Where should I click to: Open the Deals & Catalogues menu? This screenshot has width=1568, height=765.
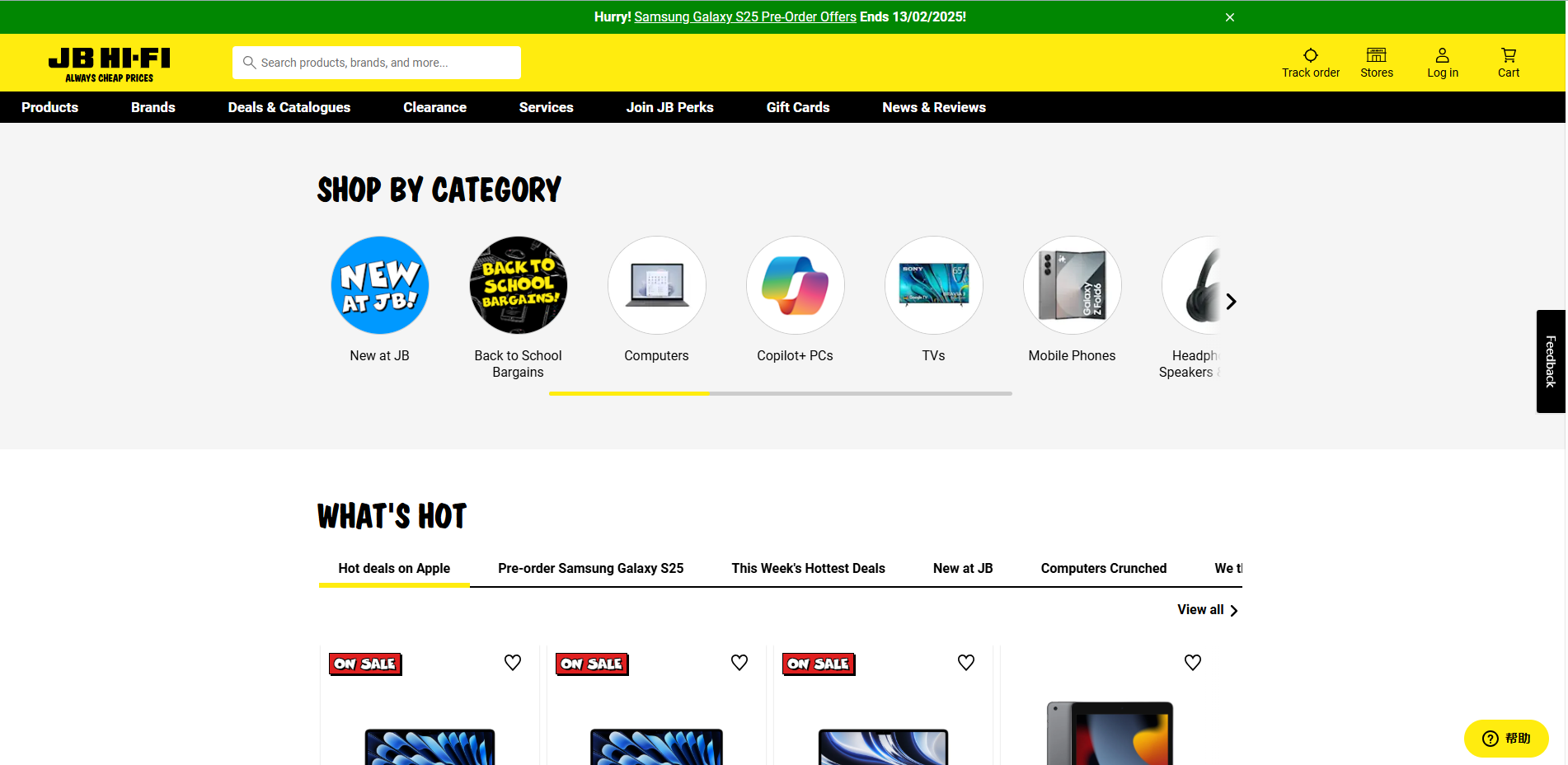(x=289, y=107)
